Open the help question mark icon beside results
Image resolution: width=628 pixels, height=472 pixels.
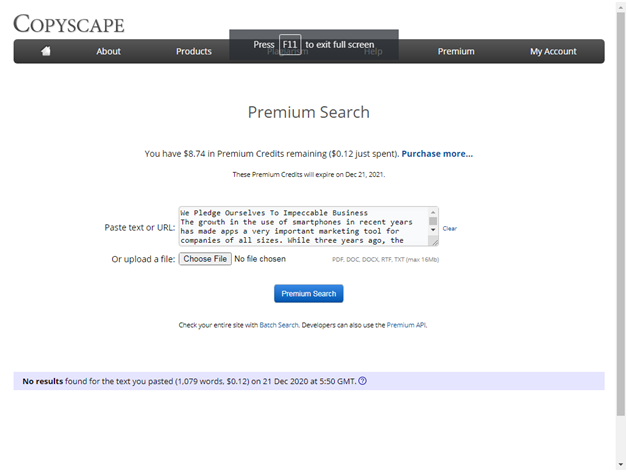(362, 381)
